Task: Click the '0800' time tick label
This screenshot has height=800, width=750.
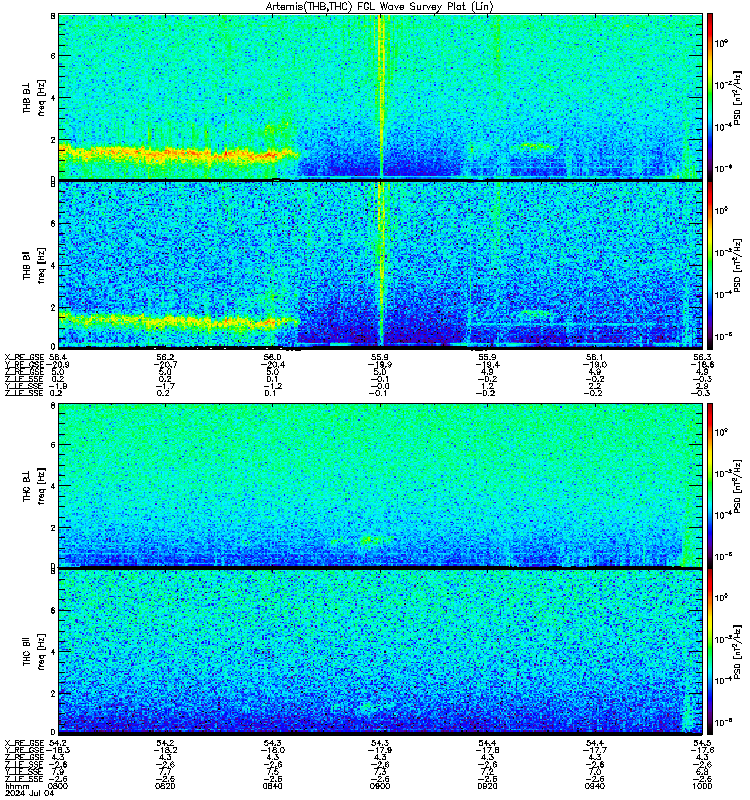Action: coord(58,786)
